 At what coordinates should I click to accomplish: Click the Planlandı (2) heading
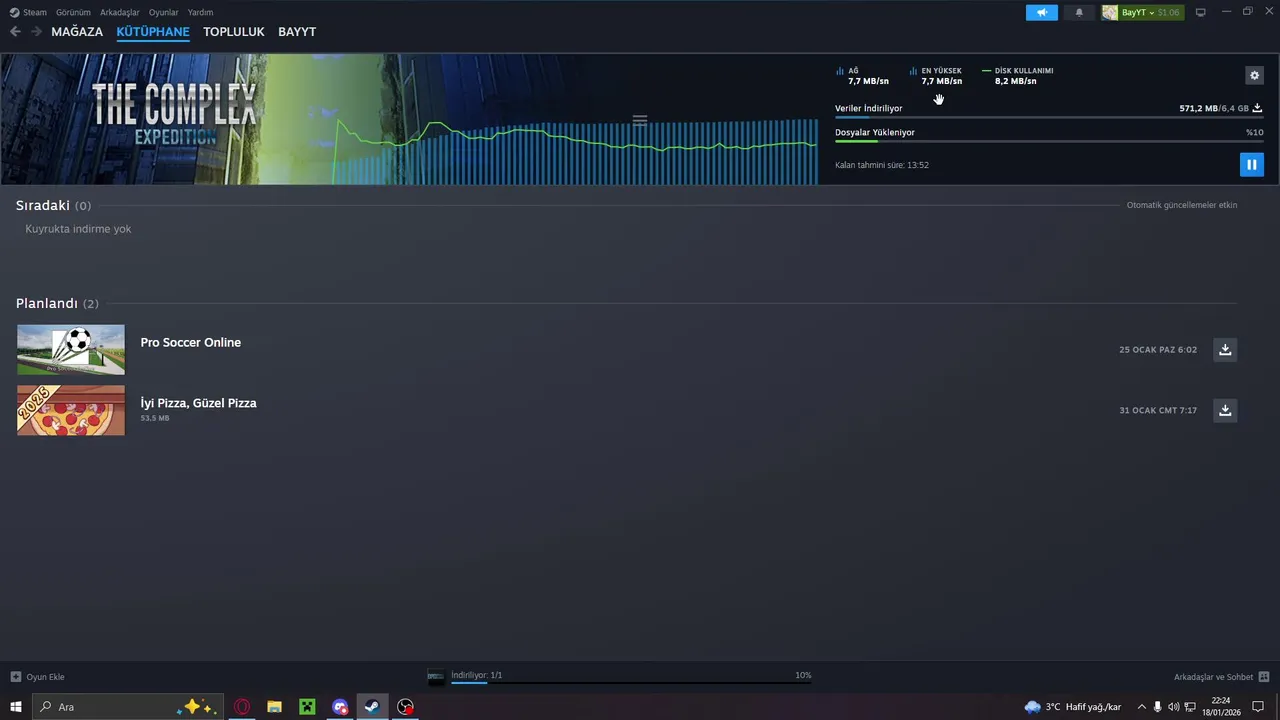pyautogui.click(x=57, y=303)
